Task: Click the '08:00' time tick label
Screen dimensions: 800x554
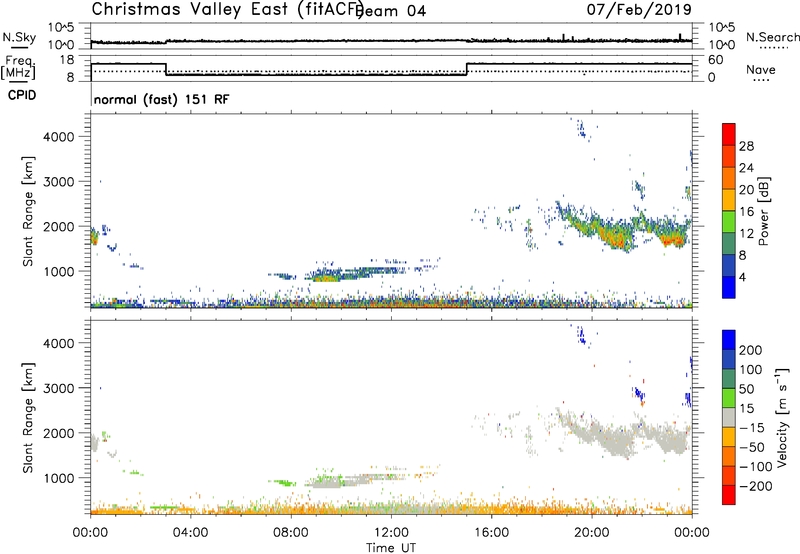Action: click(291, 533)
